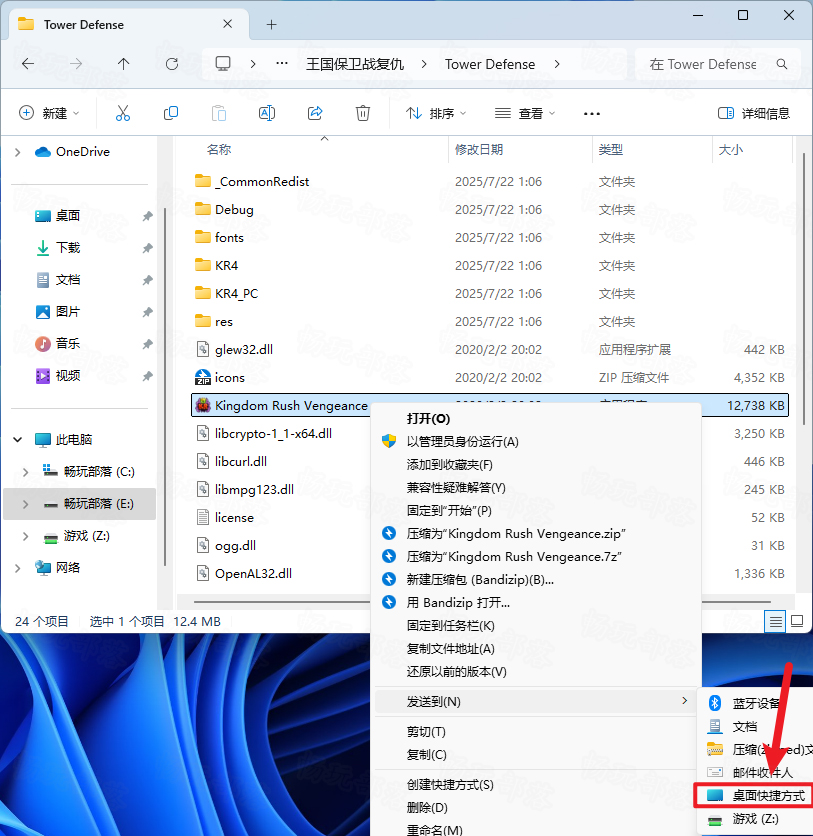Refresh the current folder view
The height and width of the screenshot is (836, 813).
(x=172, y=64)
